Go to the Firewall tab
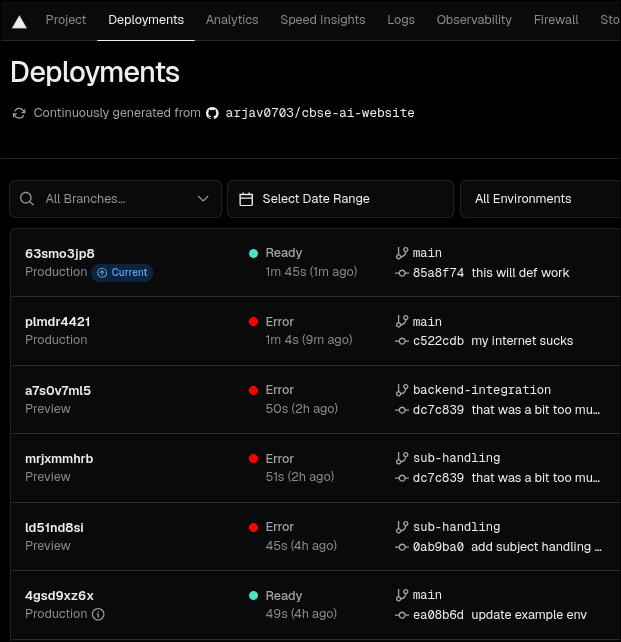This screenshot has width=621, height=642. (556, 20)
